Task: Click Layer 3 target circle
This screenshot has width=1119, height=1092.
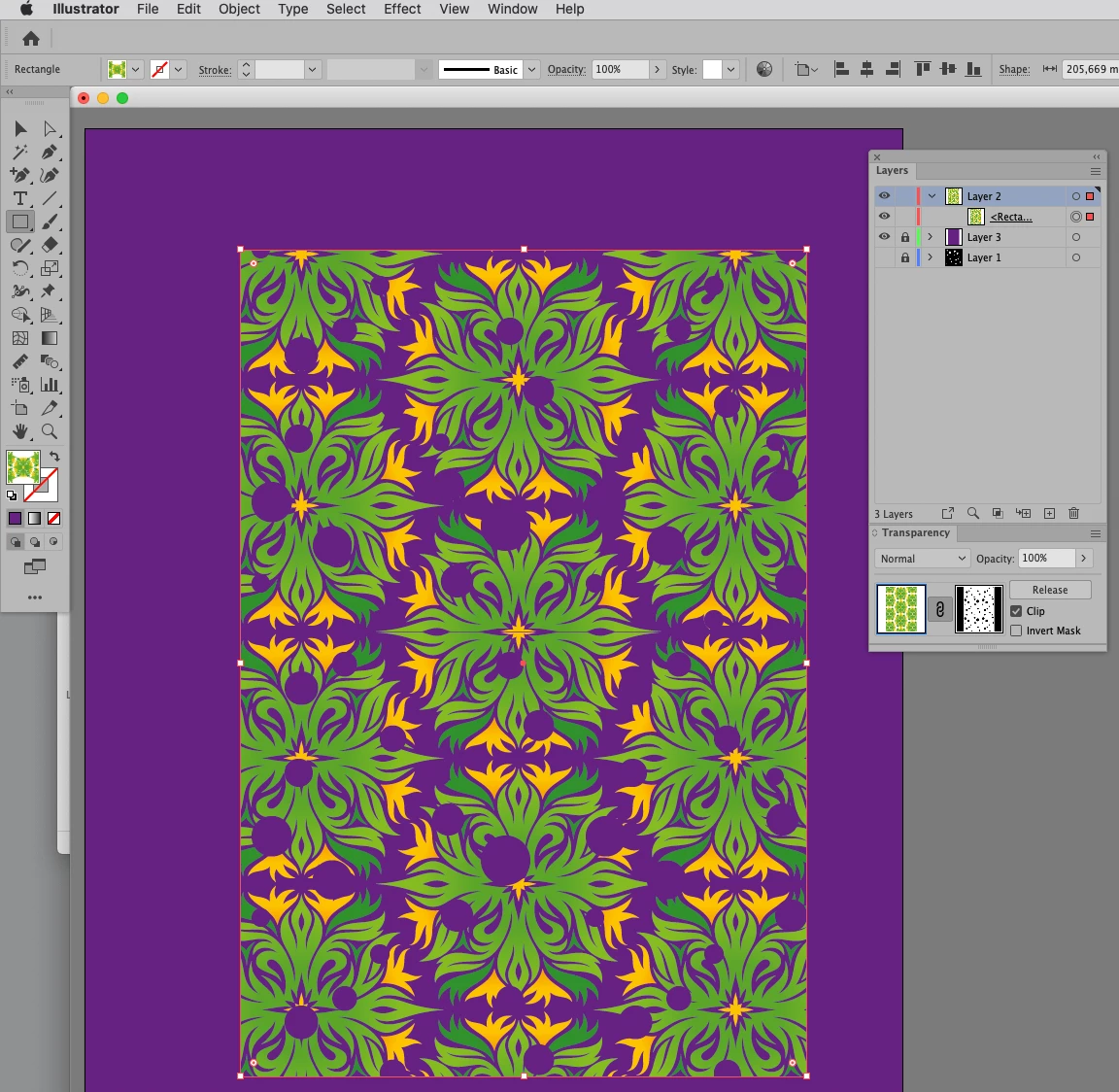Action: pyautogui.click(x=1076, y=237)
